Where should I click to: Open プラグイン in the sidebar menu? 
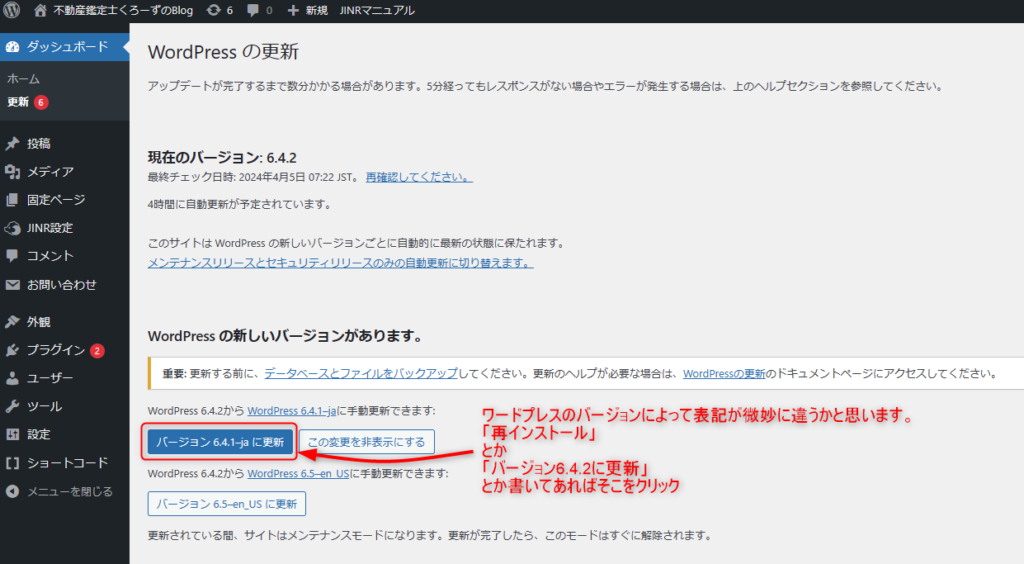pos(56,351)
